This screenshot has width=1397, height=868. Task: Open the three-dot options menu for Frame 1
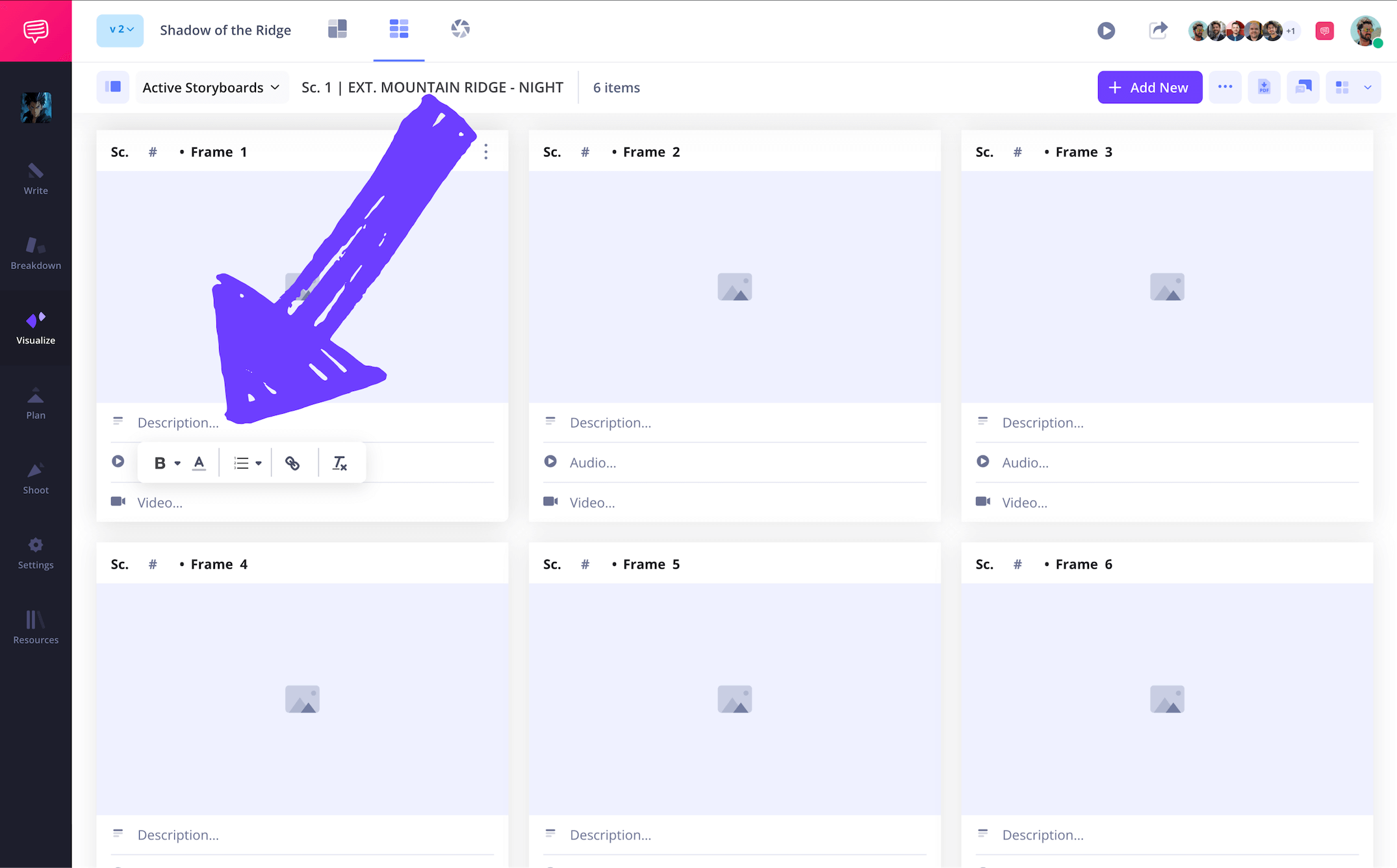click(486, 151)
